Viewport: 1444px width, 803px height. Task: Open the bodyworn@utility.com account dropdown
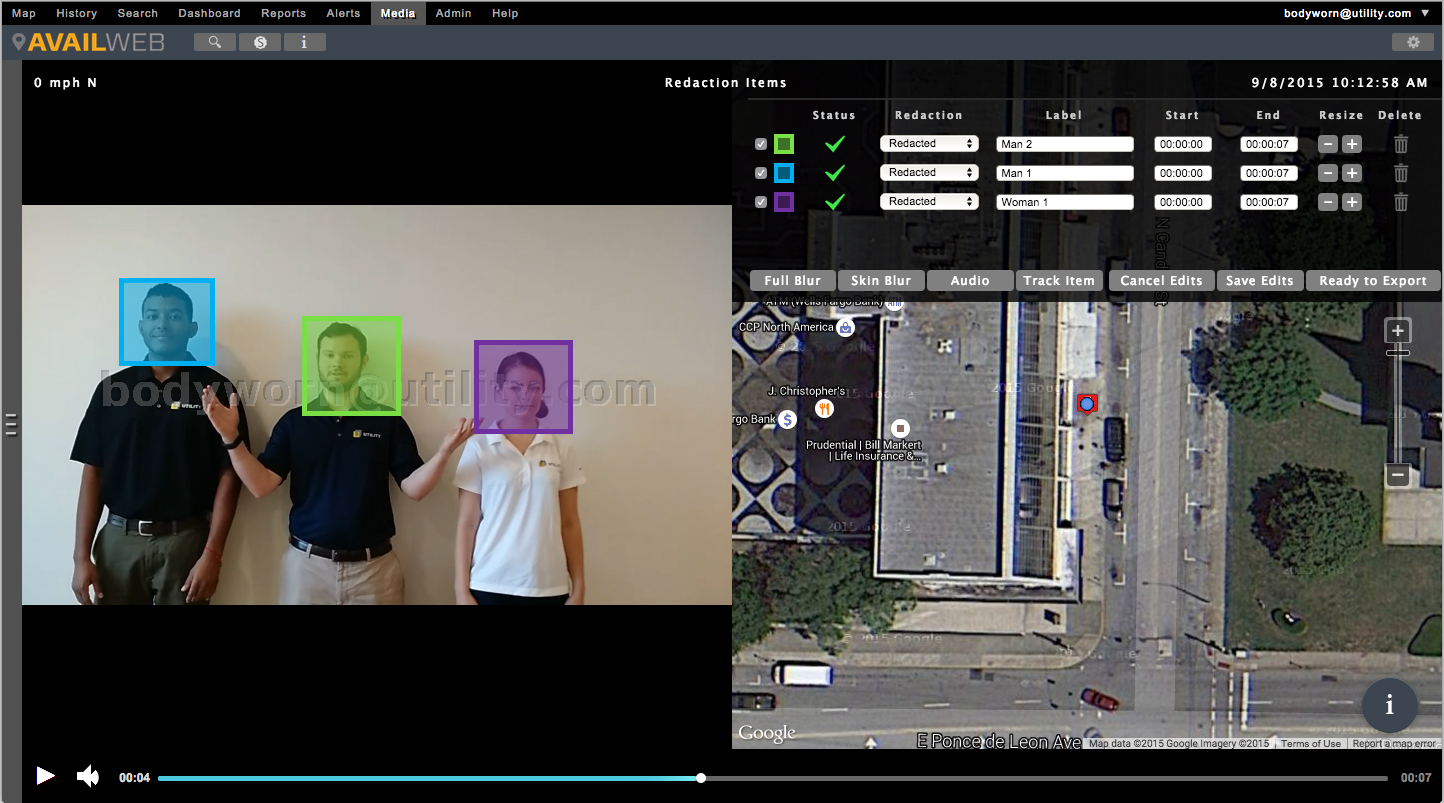1356,13
